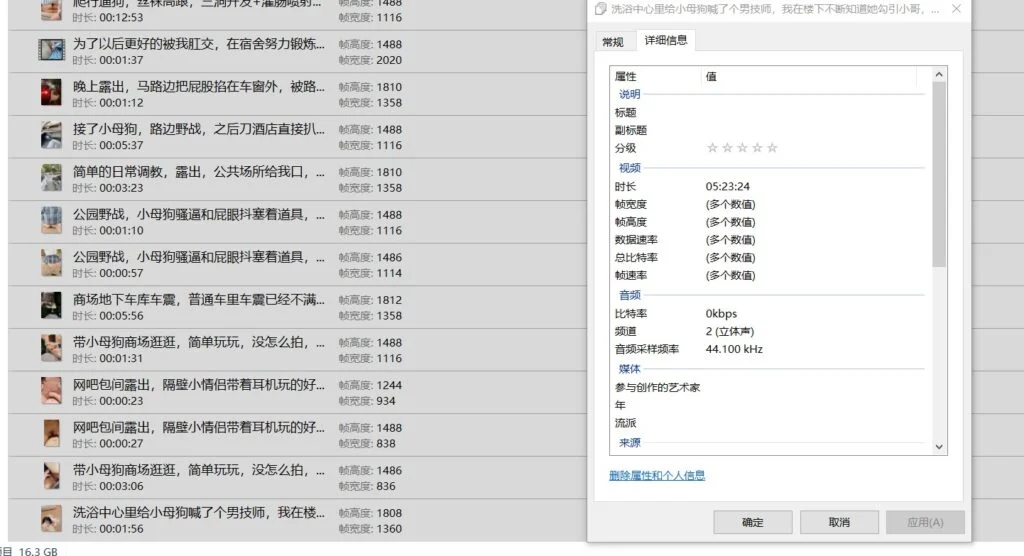The image size is (1024, 556).
Task: Select the 详细信息 tab
Action: (x=665, y=41)
